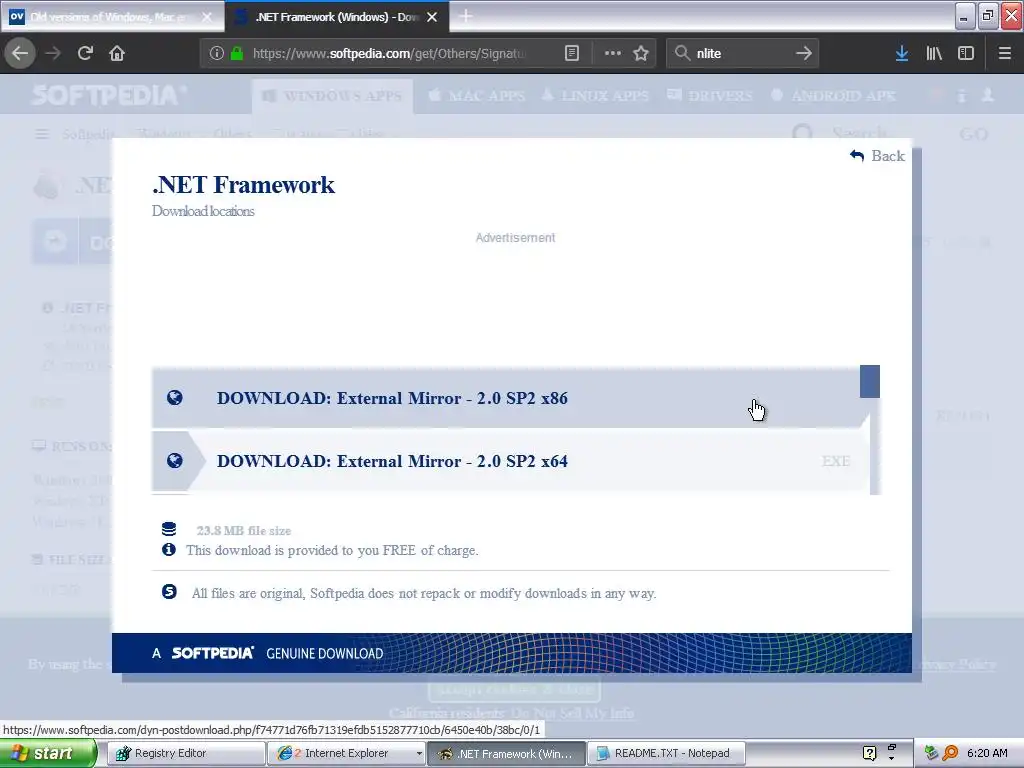Click the 6:20 AM system clock

(x=987, y=753)
